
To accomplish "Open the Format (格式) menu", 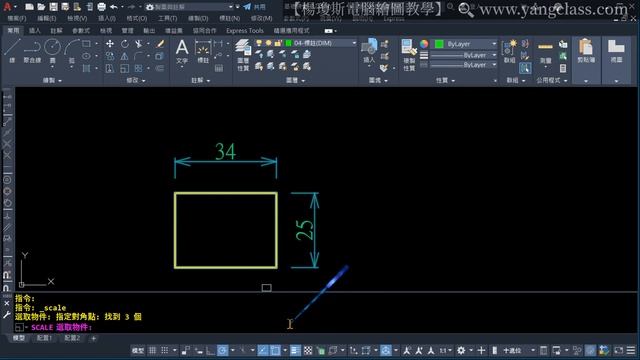I will coord(136,18).
